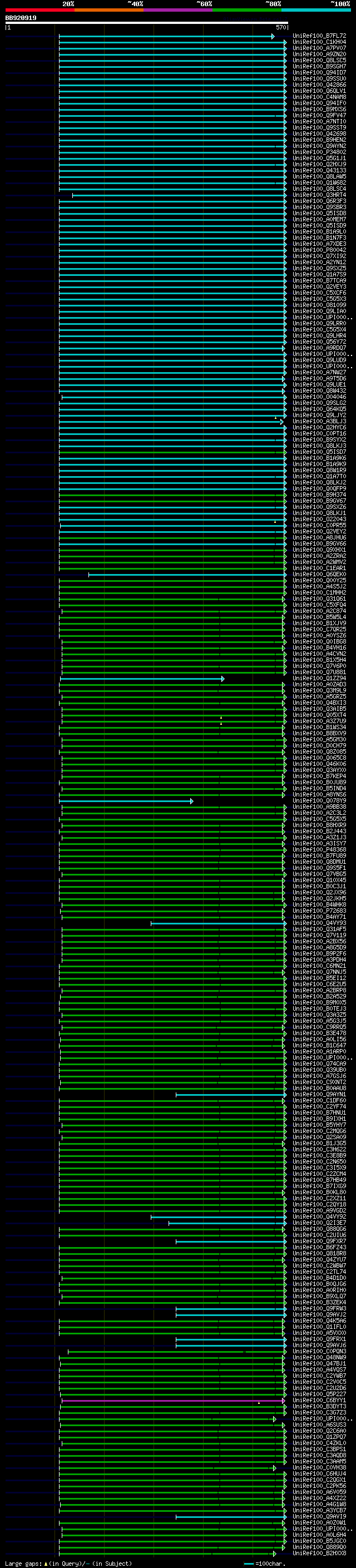Viewport: 356px width, 1568px height.
Task: Click the Large gaps legend text
Action: point(69,1563)
